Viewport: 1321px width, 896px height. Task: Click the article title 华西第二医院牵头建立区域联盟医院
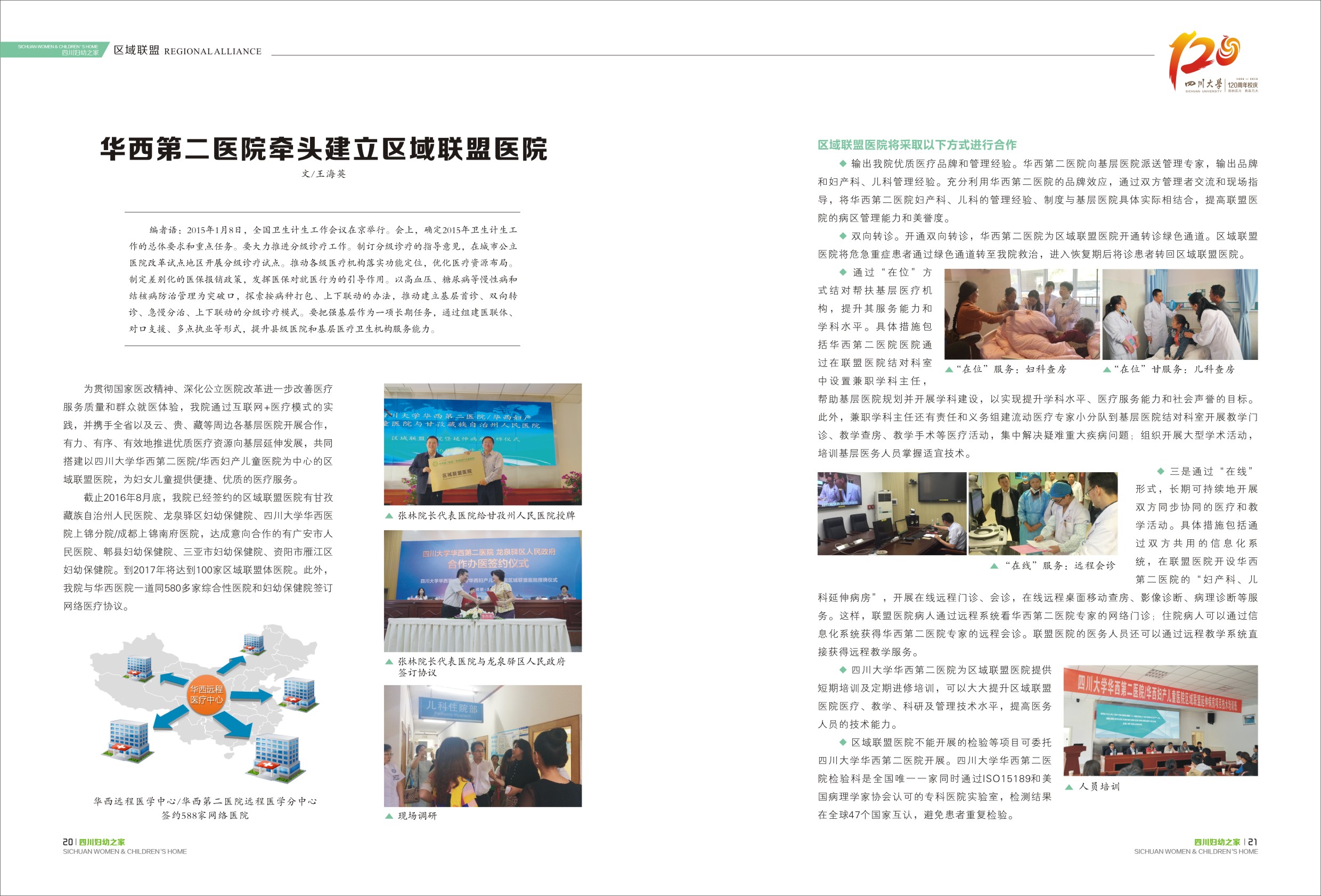tap(323, 149)
